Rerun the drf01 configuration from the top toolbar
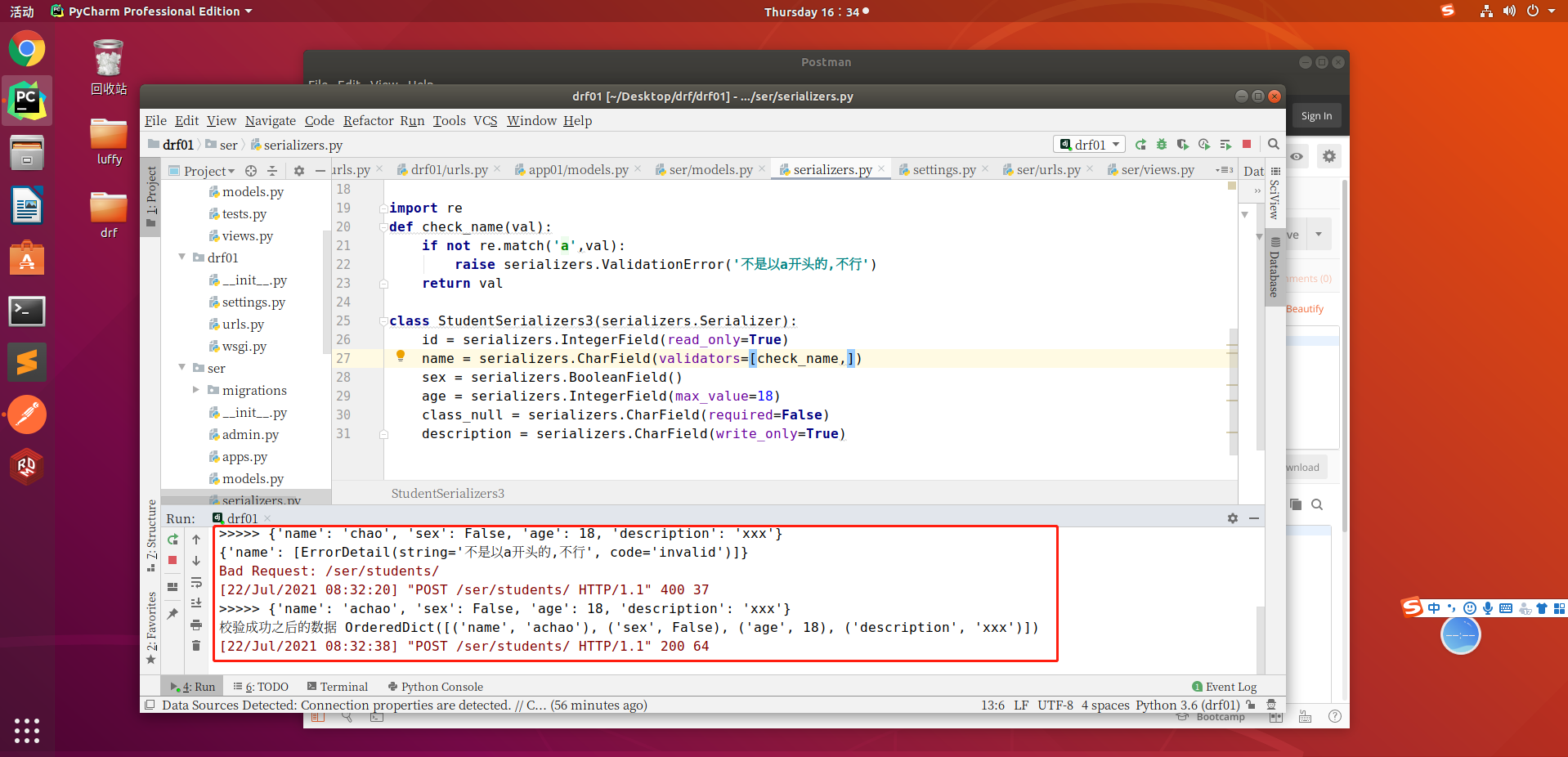 [1140, 145]
